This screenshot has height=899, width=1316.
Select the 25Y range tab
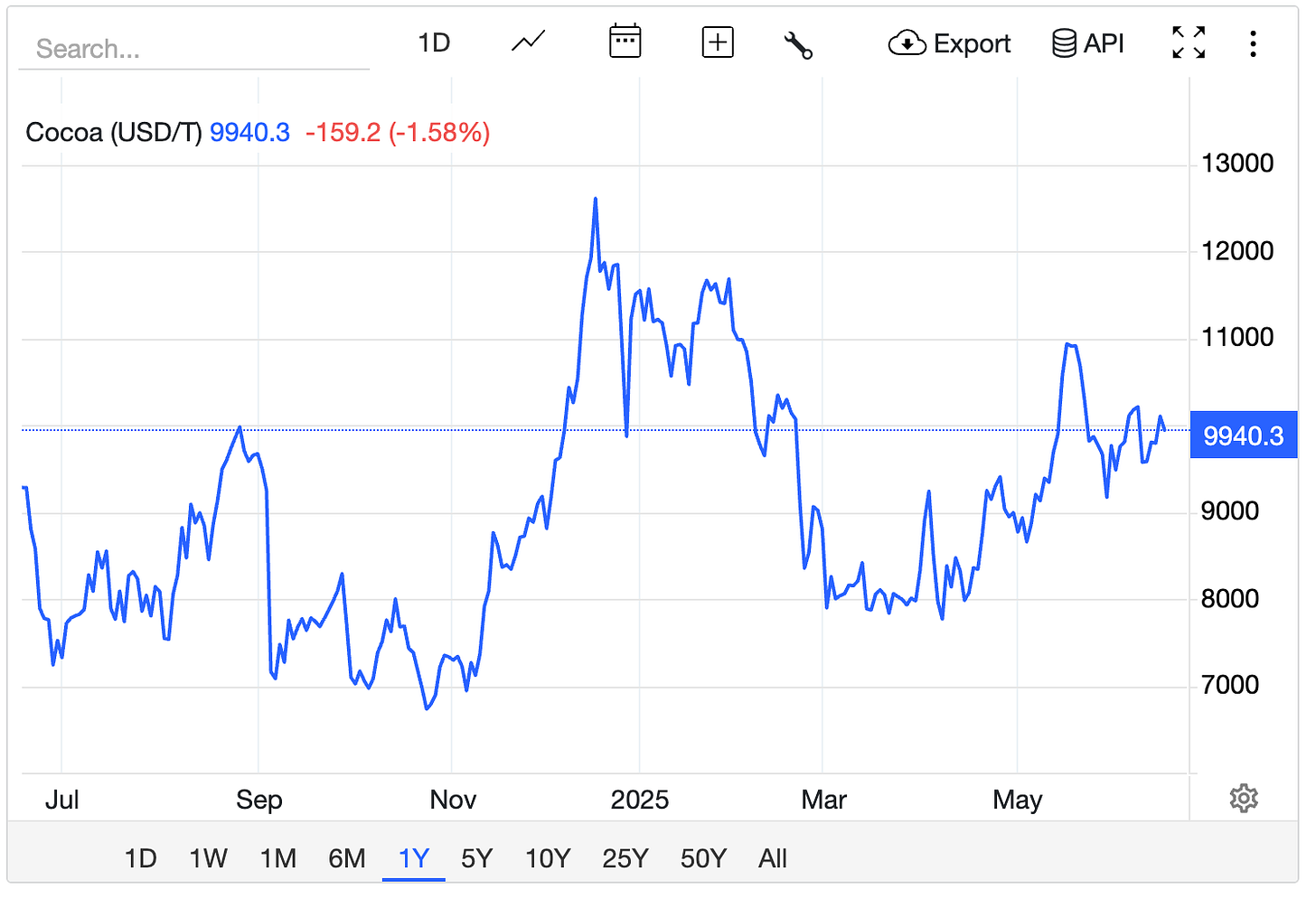tap(625, 858)
